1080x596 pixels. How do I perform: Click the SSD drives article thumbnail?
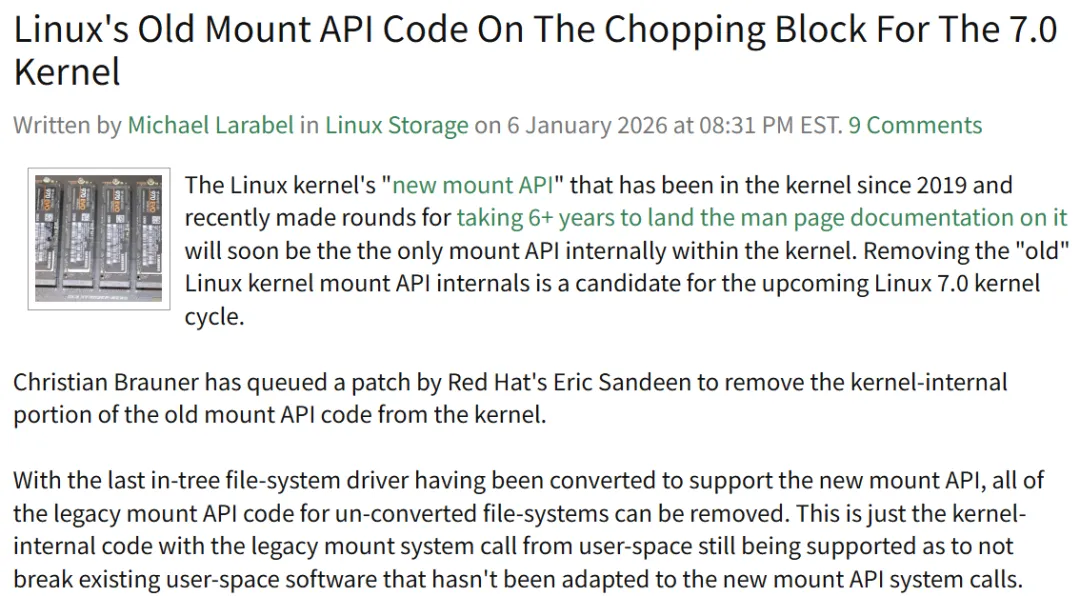click(x=98, y=238)
